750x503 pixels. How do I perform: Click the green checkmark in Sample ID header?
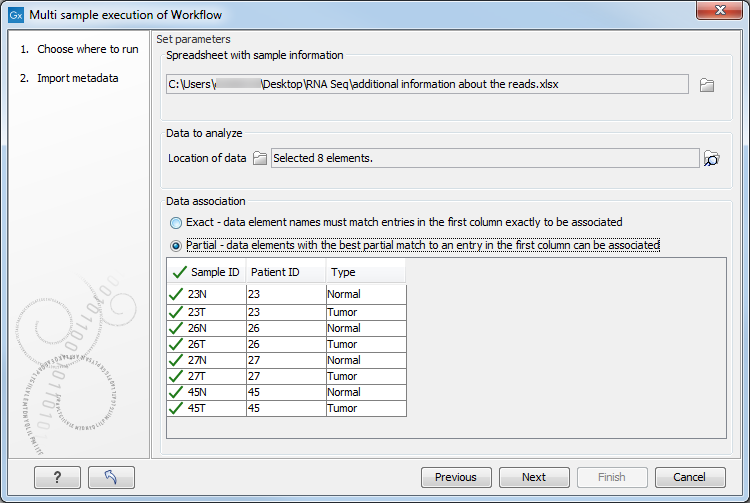coord(179,272)
